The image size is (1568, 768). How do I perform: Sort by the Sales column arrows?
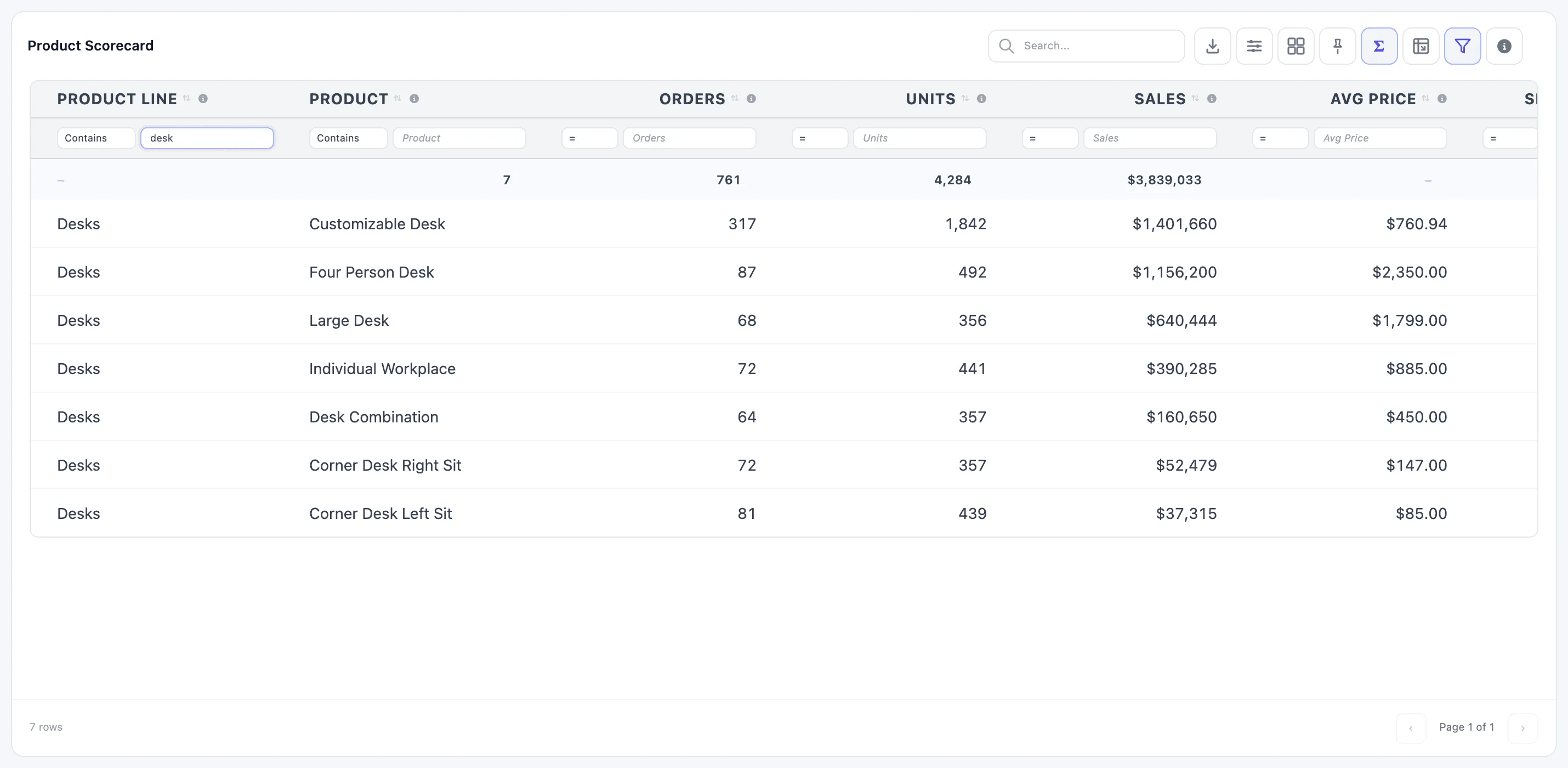(x=1196, y=99)
